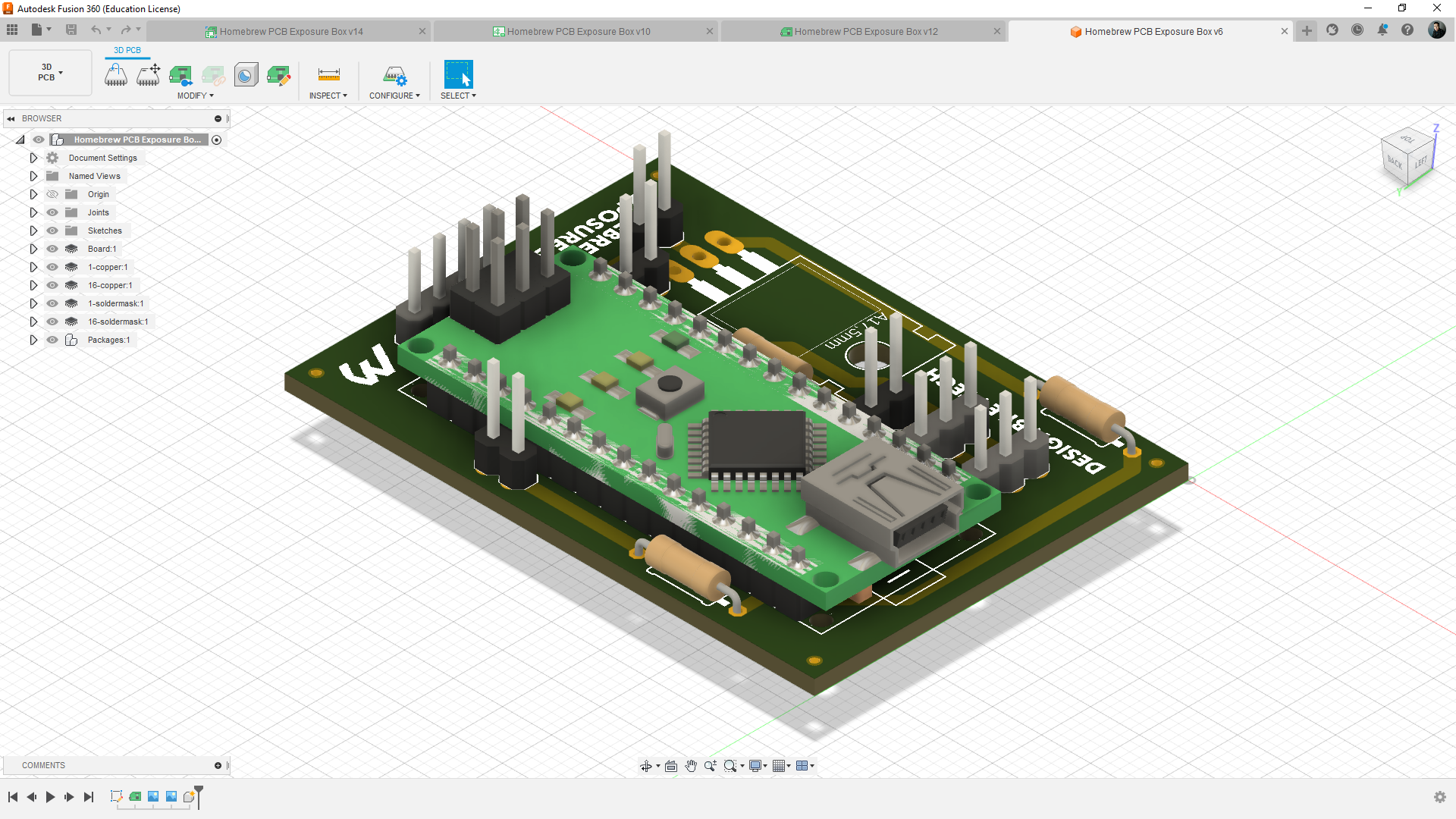Screen dimensions: 1456x819
Task: Open the Configure PCB gear icon
Action: click(394, 74)
